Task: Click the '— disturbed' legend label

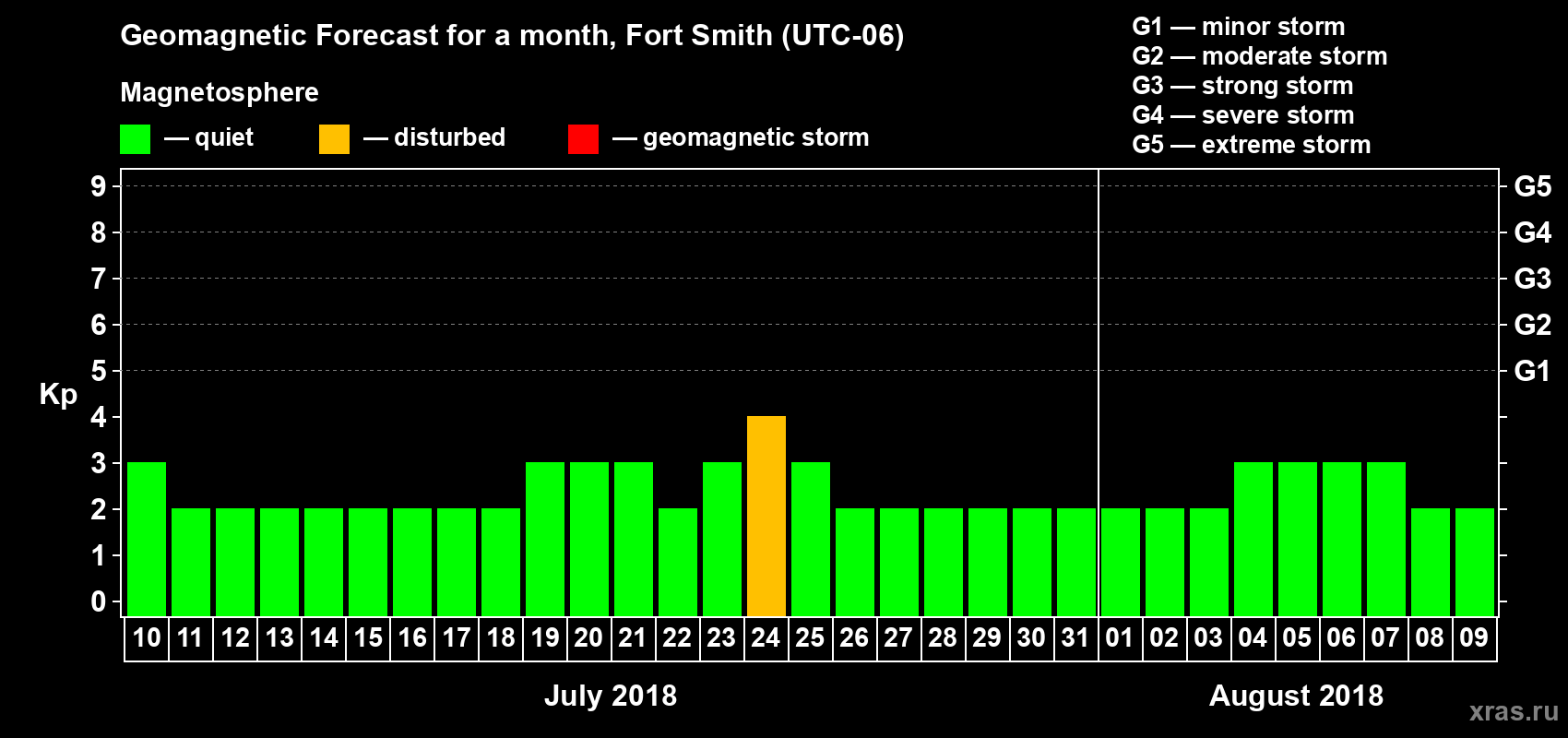Action: point(434,137)
